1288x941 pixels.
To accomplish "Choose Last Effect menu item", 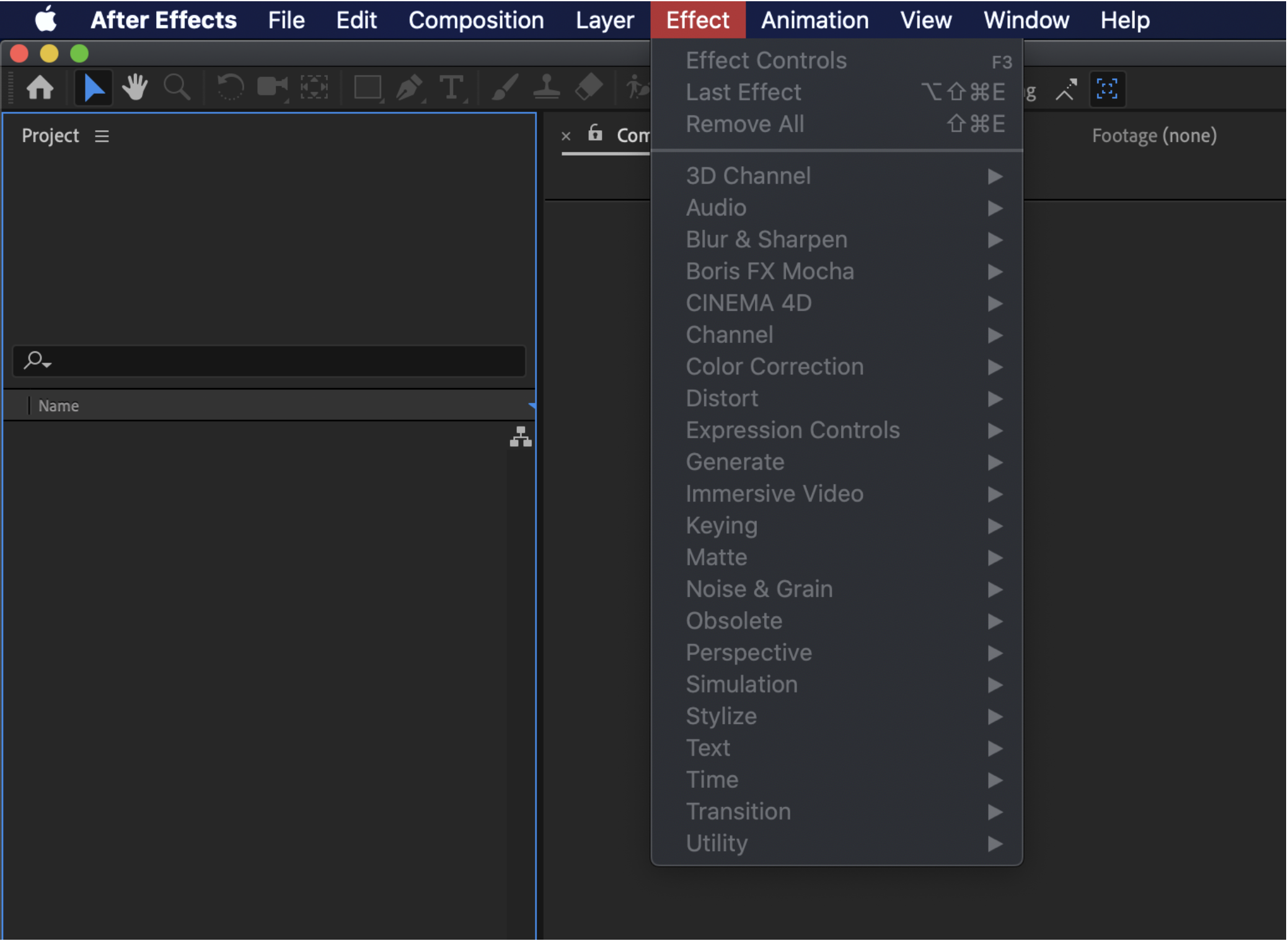I will 837,92.
